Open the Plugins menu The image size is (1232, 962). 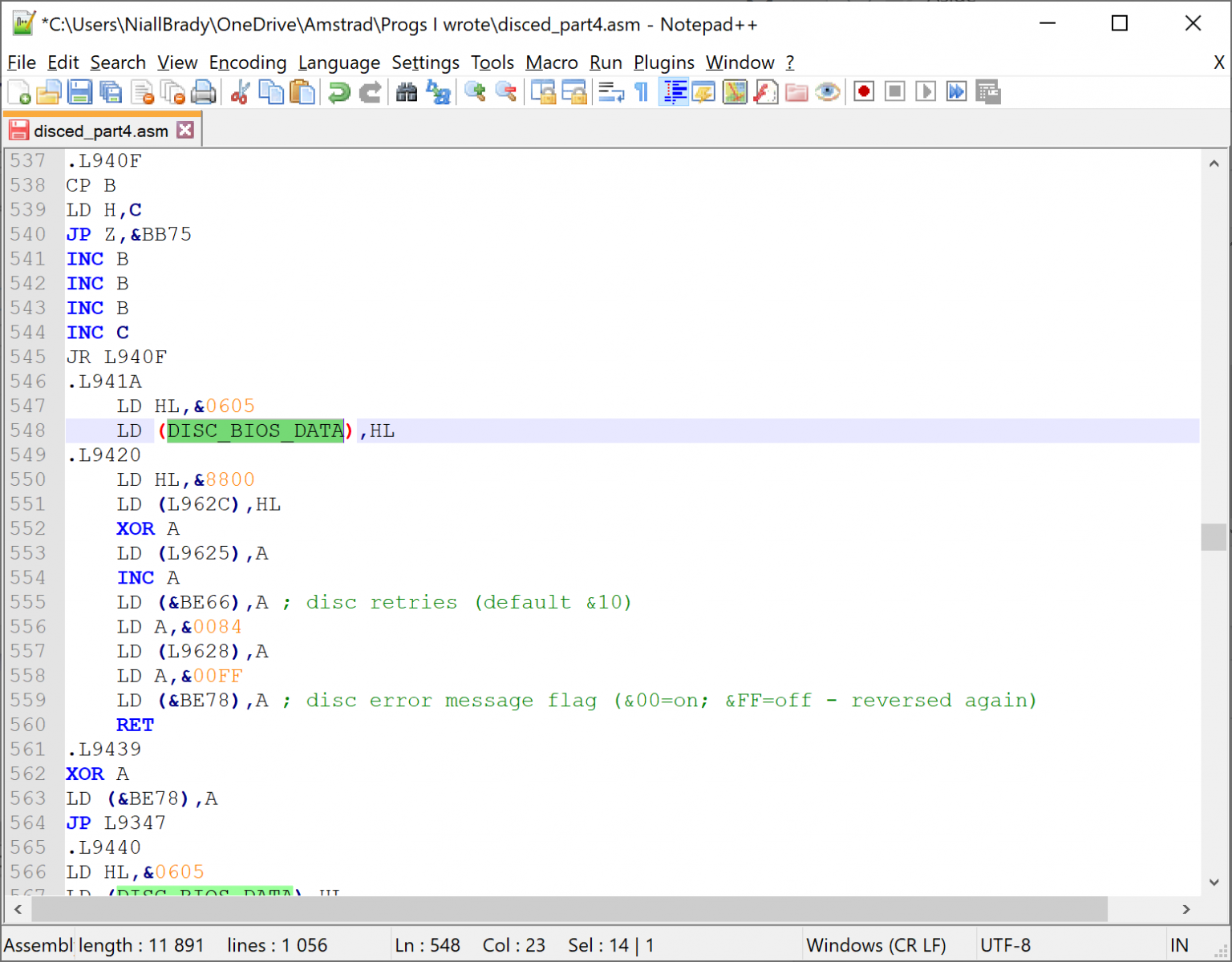click(x=663, y=63)
